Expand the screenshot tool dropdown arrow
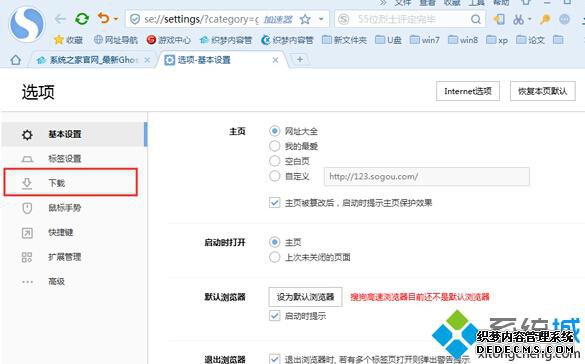 529,19
